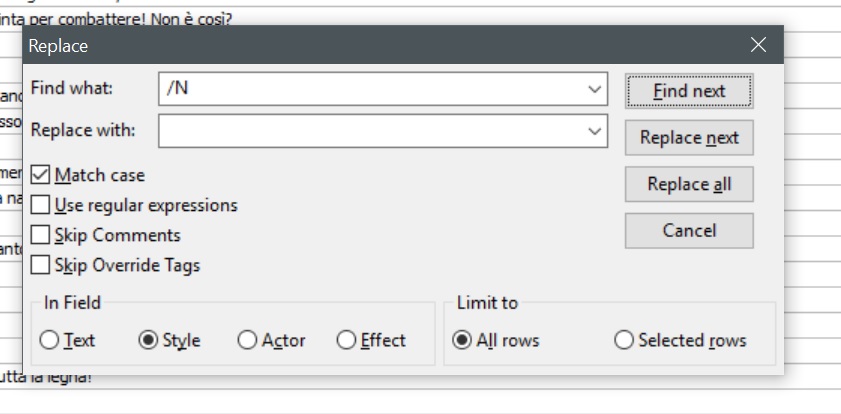Enable Skip Override Tags option

pyautogui.click(x=41, y=265)
